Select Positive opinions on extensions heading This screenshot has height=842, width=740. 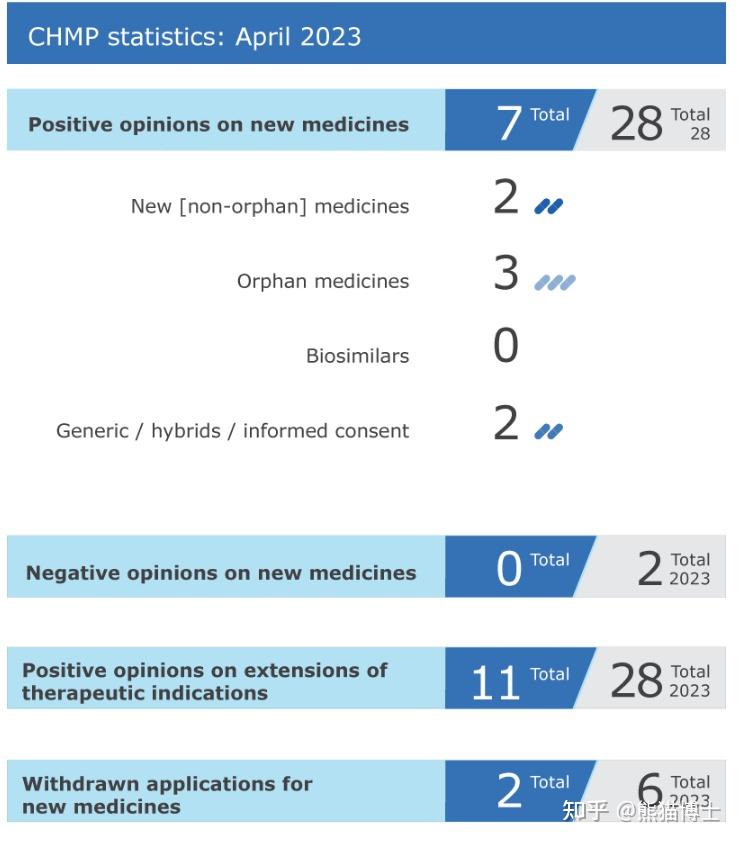204,681
